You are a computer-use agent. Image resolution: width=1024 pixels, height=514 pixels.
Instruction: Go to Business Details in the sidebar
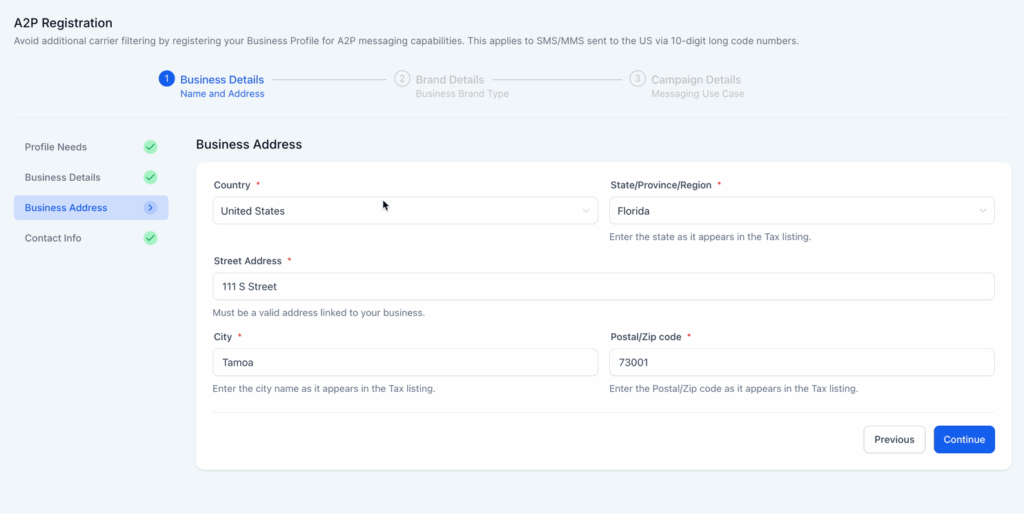(91, 177)
